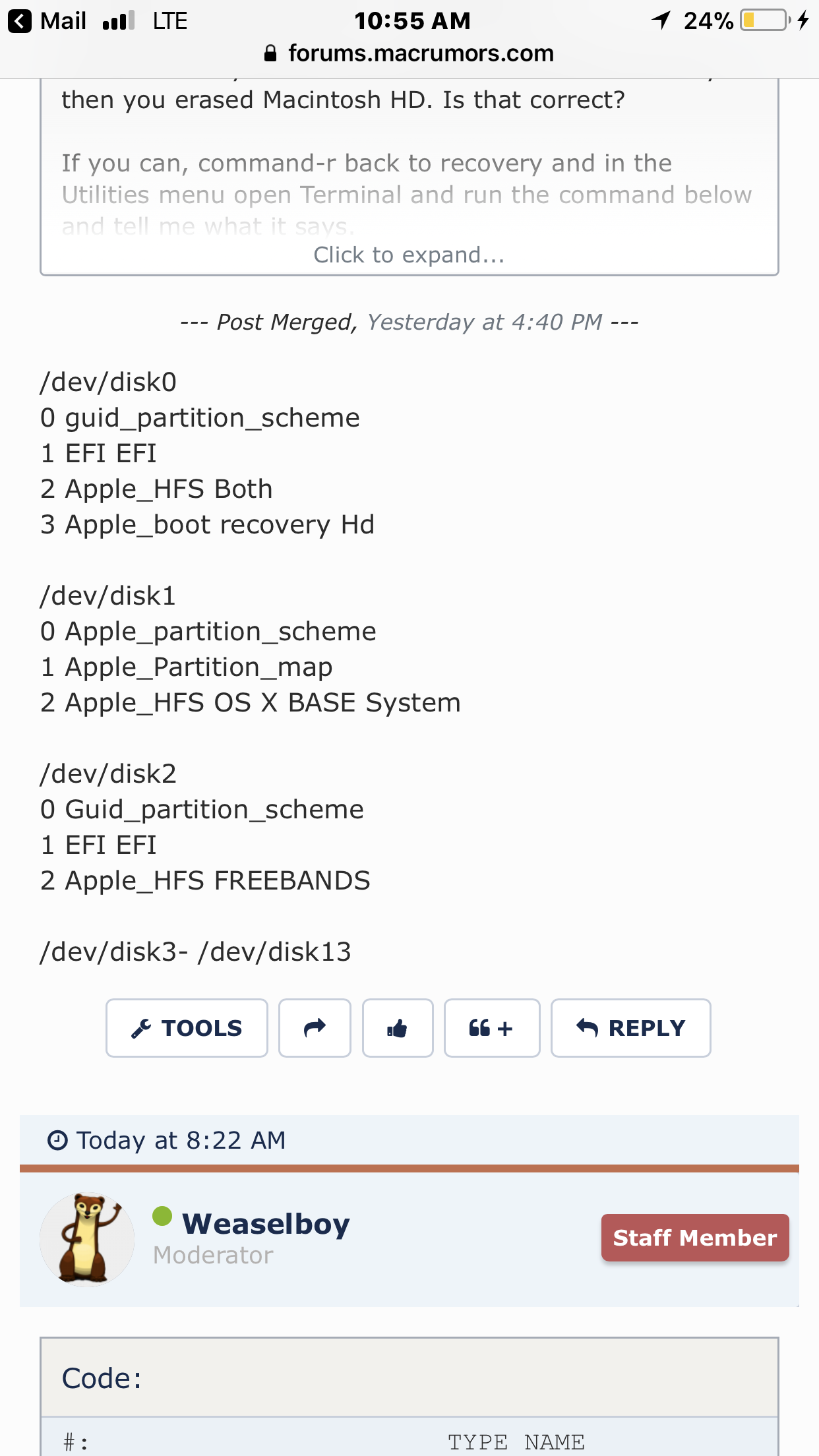819x1456 pixels.
Task: Tap the clock icon beside Today at 8:22 AM
Action: (57, 1140)
